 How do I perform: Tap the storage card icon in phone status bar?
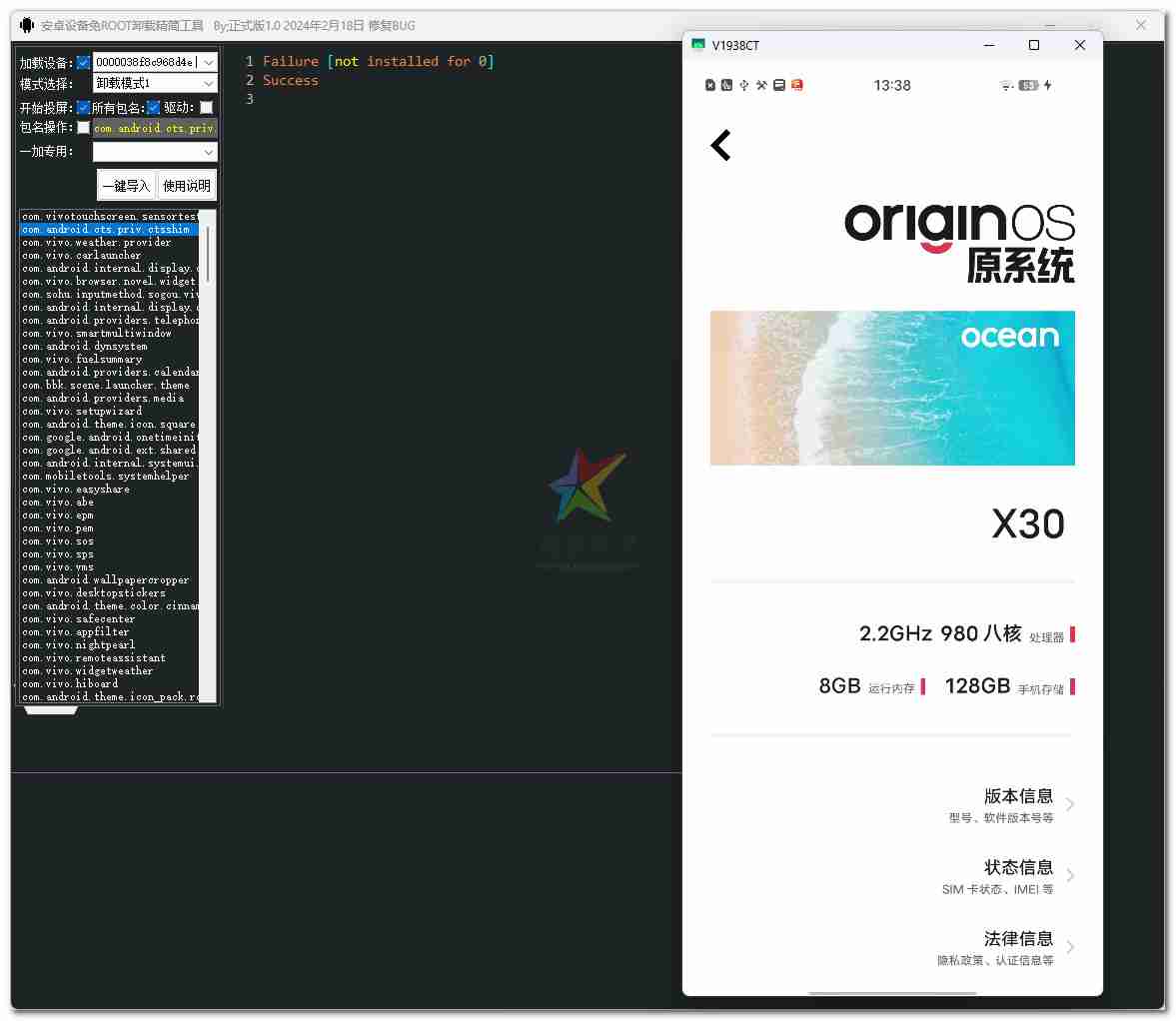pyautogui.click(x=779, y=86)
